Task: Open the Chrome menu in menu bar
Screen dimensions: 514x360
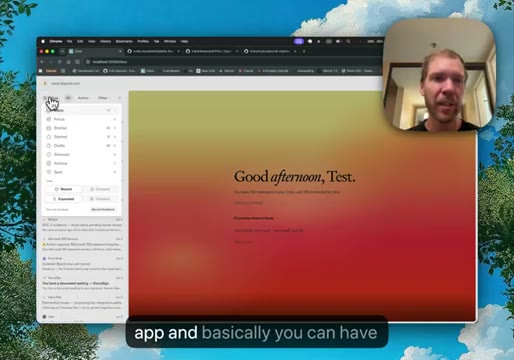Action: coord(56,41)
